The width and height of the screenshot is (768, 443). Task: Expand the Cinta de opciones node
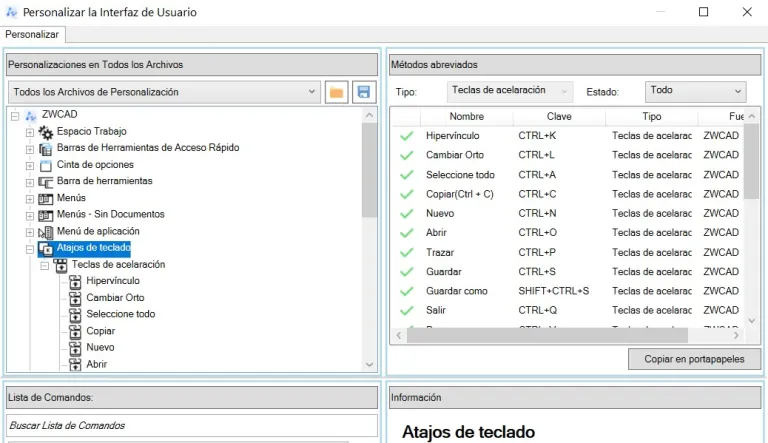(30, 166)
